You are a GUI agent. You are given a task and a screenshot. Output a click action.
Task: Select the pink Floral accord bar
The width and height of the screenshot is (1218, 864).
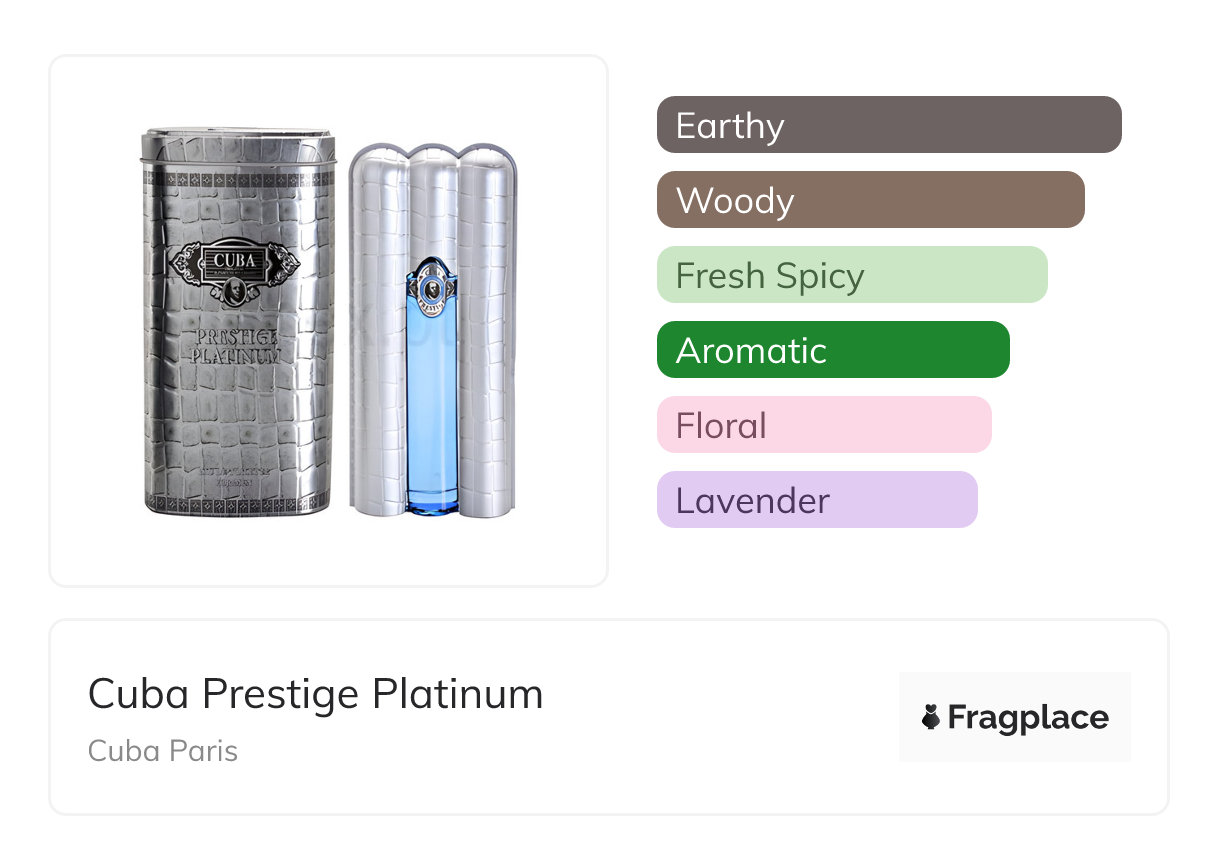pyautogui.click(x=823, y=425)
